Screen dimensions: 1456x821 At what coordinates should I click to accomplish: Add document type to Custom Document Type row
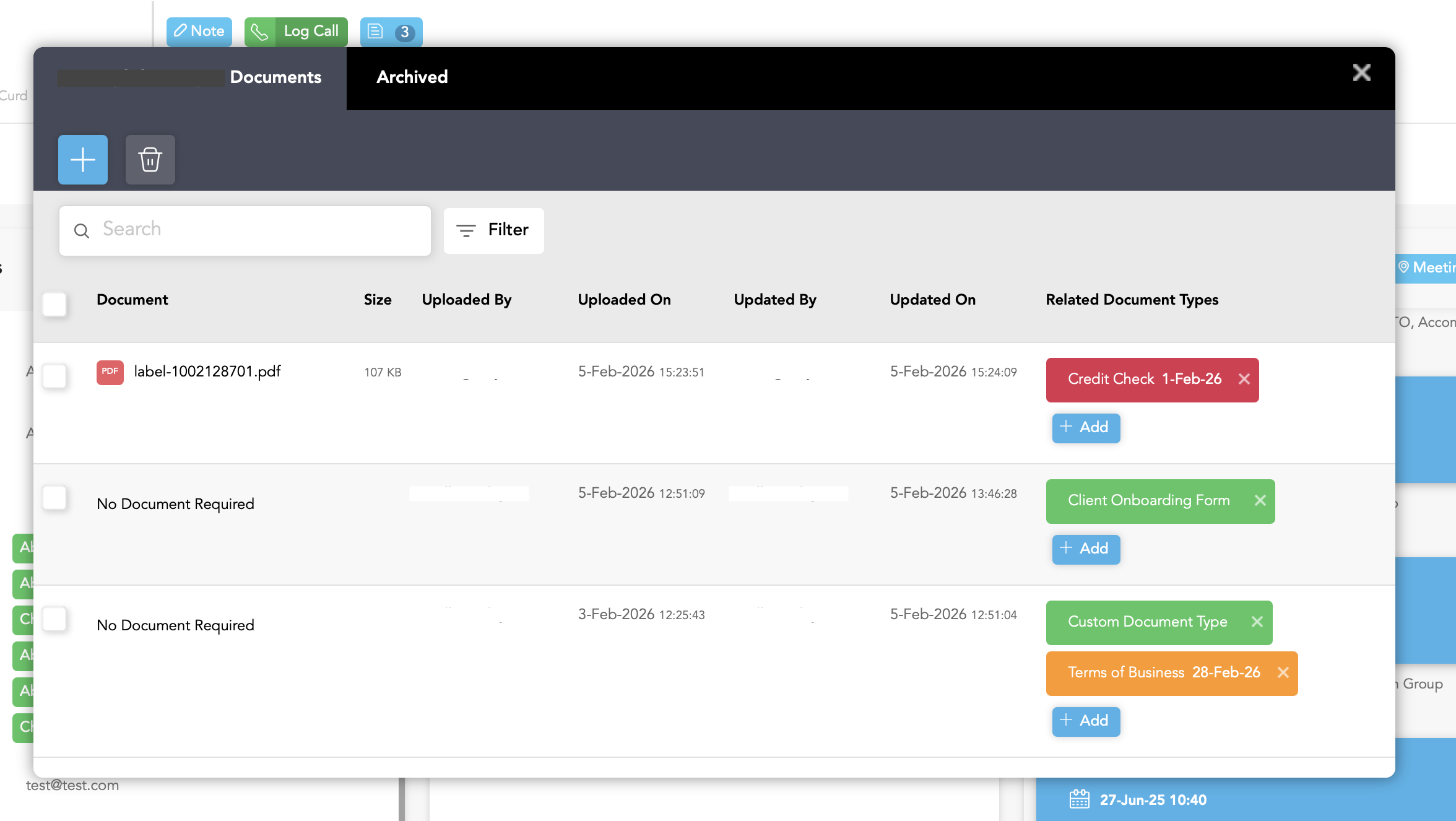pyautogui.click(x=1085, y=721)
